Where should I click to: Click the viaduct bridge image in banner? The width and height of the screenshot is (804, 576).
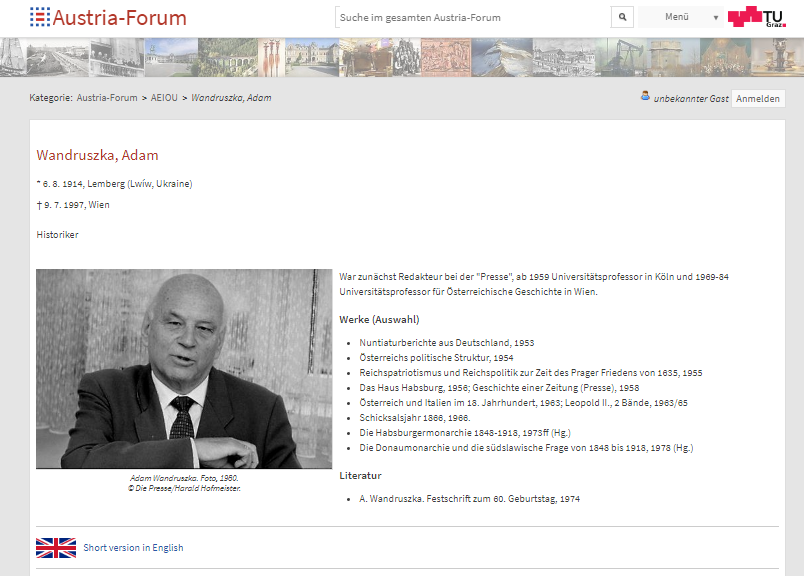(x=226, y=57)
